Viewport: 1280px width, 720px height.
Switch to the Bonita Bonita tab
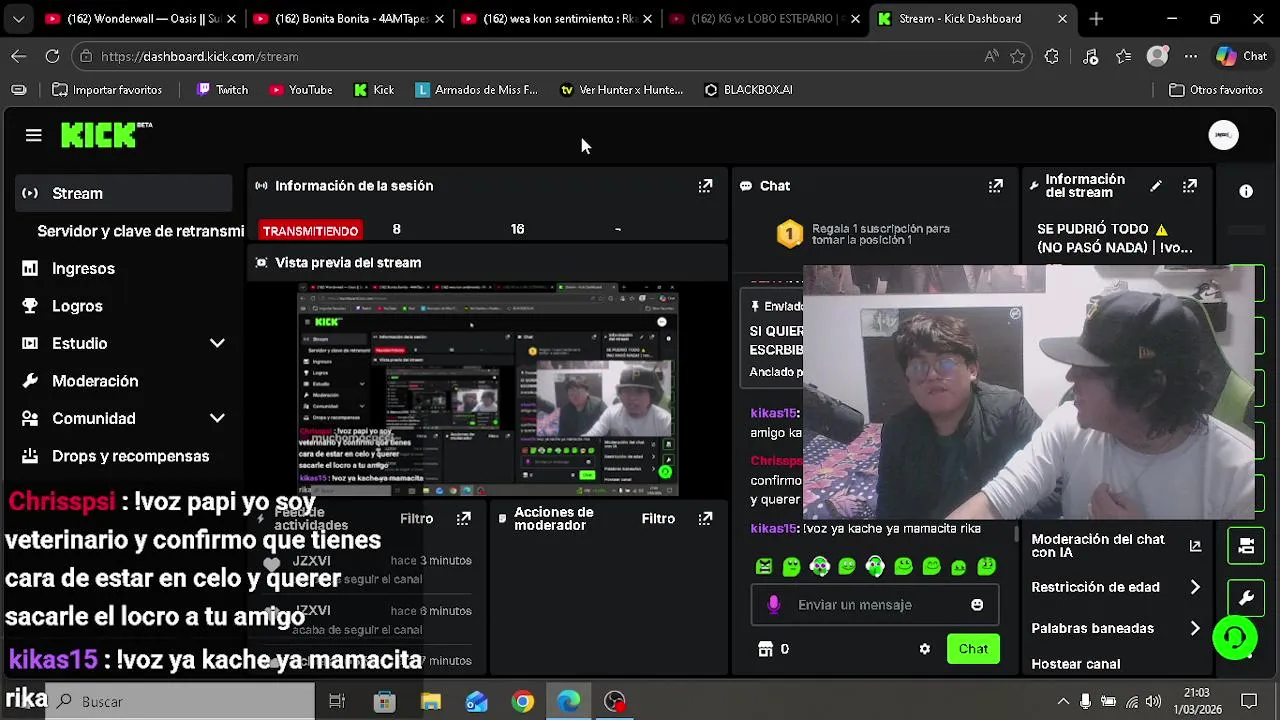348,19
